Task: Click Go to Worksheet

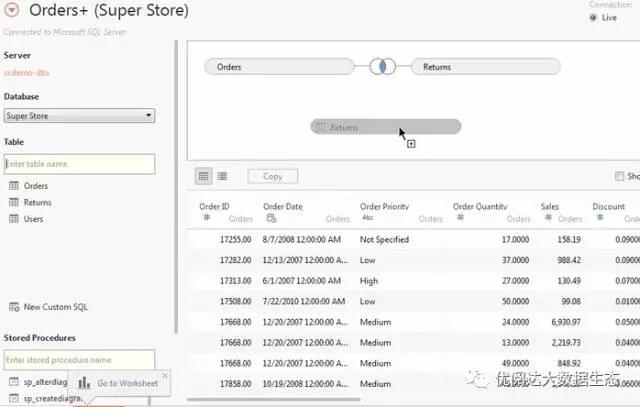Action: pos(118,383)
